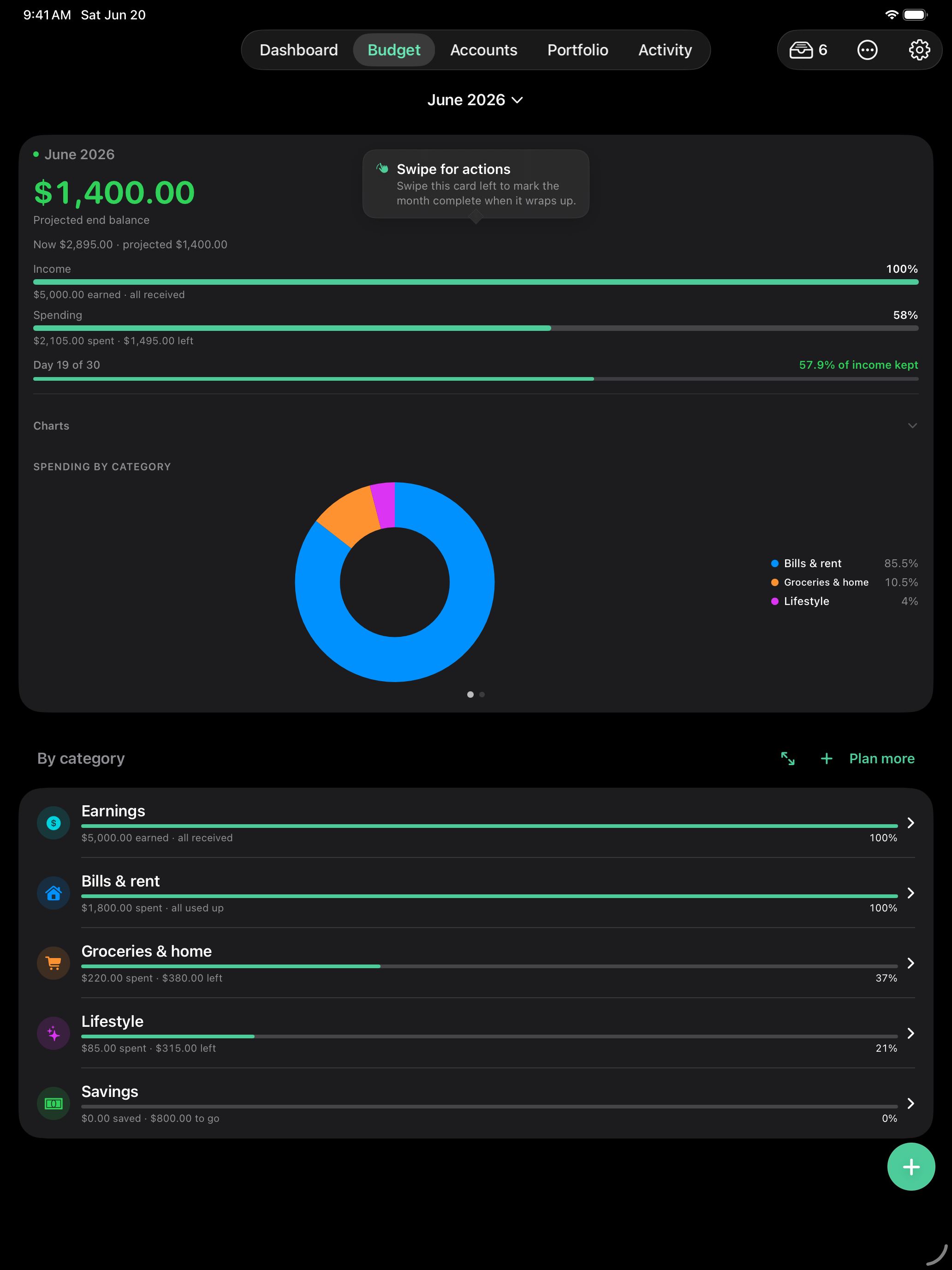
Task: Click the 'By category' section heading
Action: [x=81, y=758]
